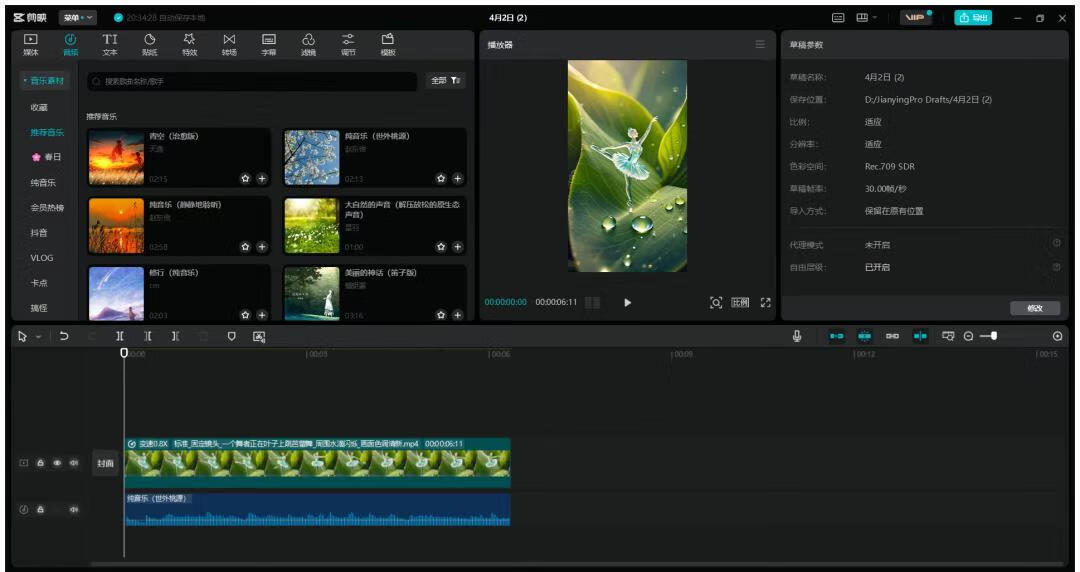This screenshot has height=572, width=1080.
Task: Click the preview zoom-fit scan icon
Action: [716, 303]
